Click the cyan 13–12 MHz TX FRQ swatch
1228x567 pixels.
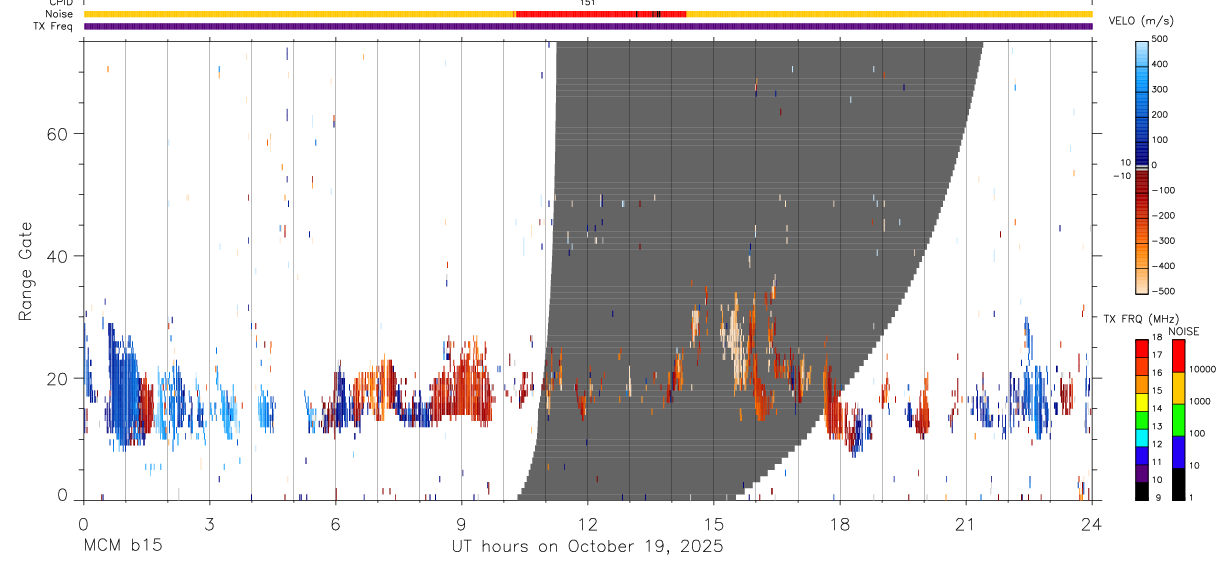coord(1141,436)
